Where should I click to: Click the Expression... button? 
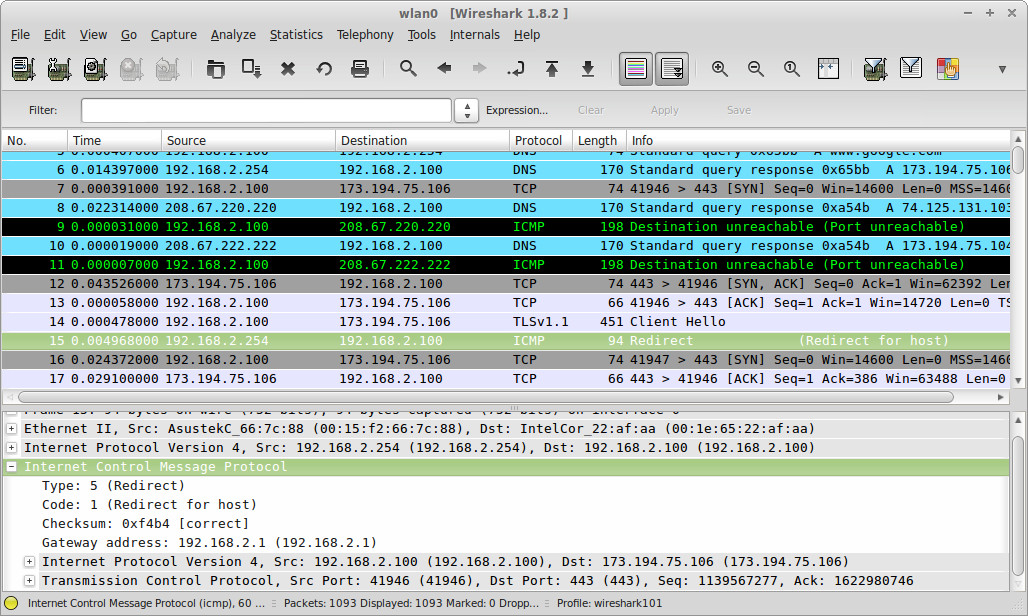[517, 110]
